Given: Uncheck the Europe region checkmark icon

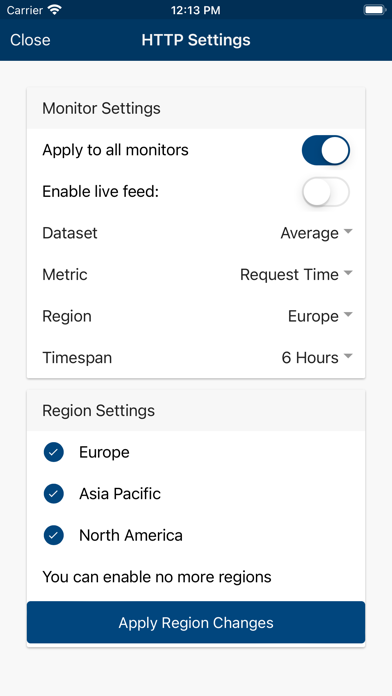Looking at the screenshot, I should (54, 452).
